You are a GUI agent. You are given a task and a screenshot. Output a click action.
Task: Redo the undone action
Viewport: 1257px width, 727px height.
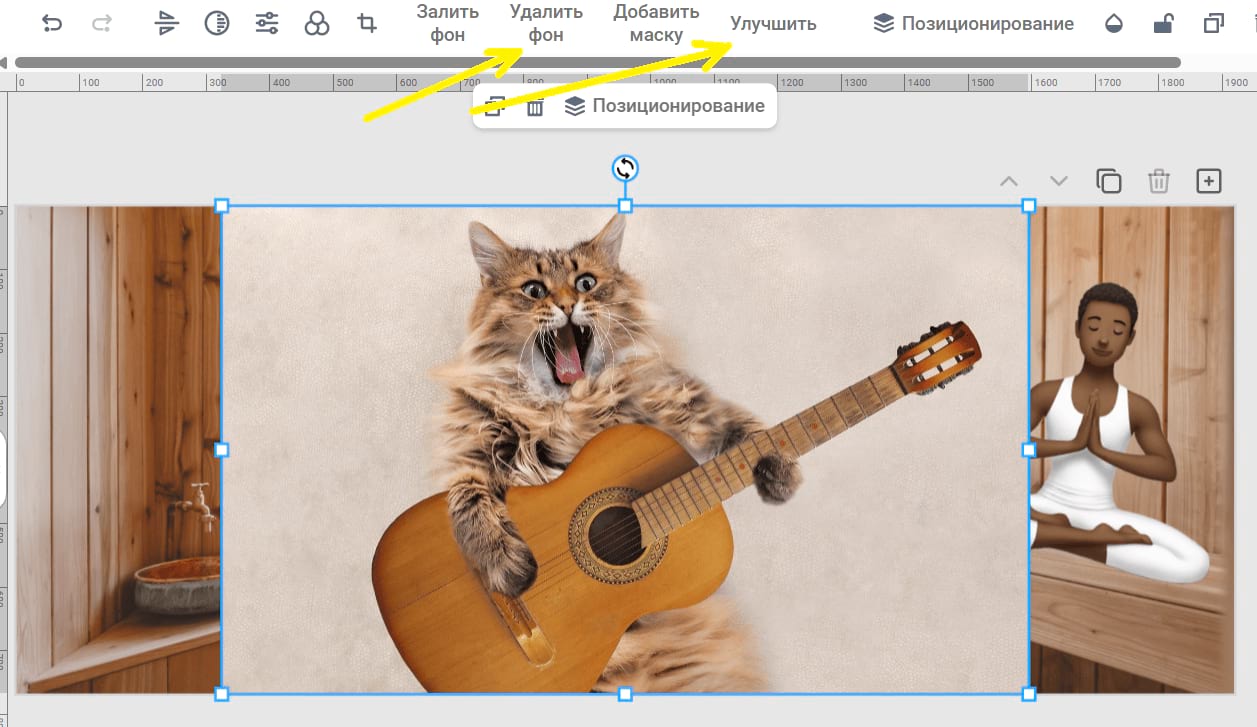click(x=102, y=24)
